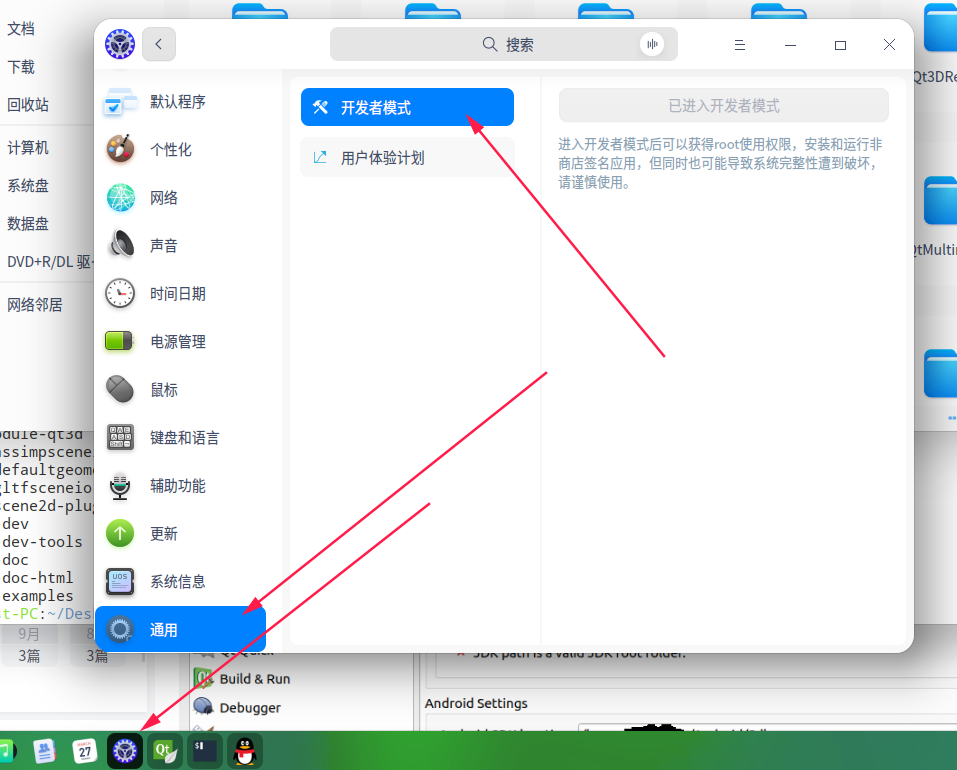957x770 pixels.
Task: Click the back arrow in settings window
Action: point(158,44)
